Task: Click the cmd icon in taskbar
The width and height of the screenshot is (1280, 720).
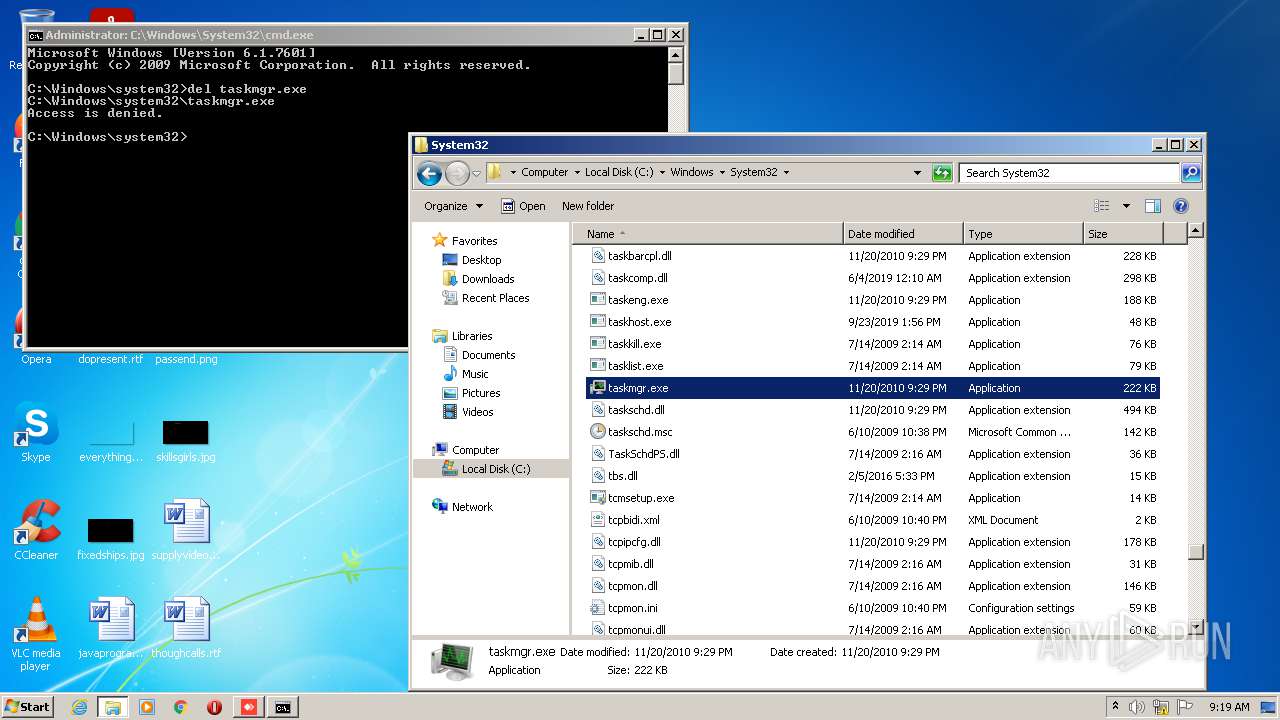Action: tap(283, 707)
